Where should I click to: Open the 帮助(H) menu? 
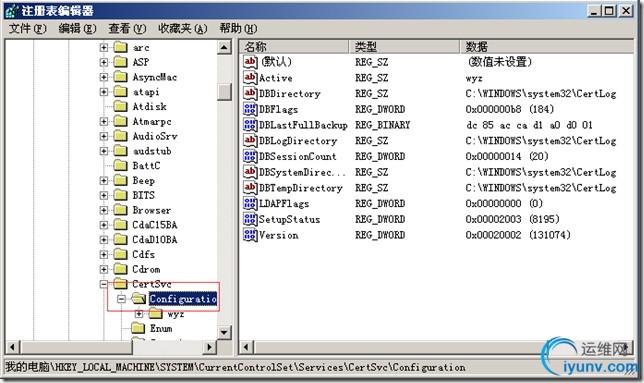pyautogui.click(x=238, y=28)
